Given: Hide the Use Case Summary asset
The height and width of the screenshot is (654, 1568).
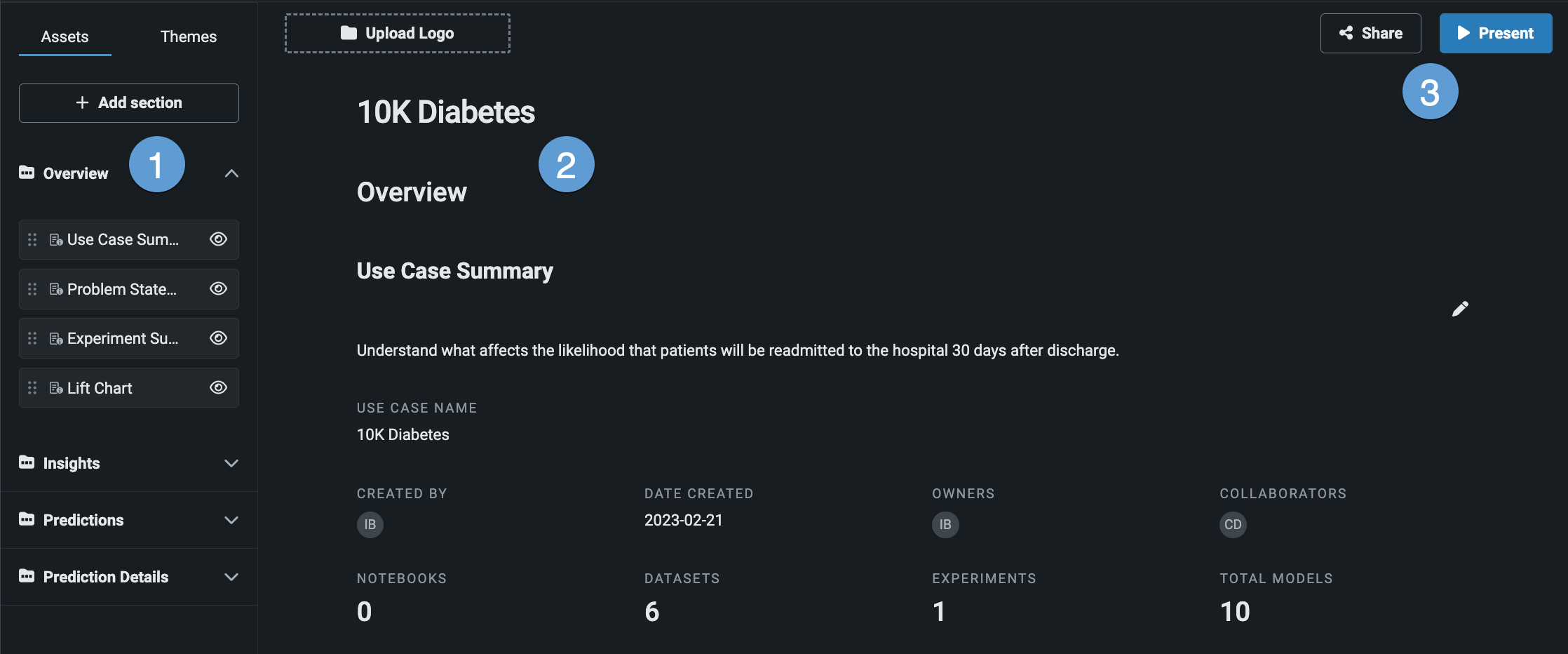Looking at the screenshot, I should [x=218, y=239].
